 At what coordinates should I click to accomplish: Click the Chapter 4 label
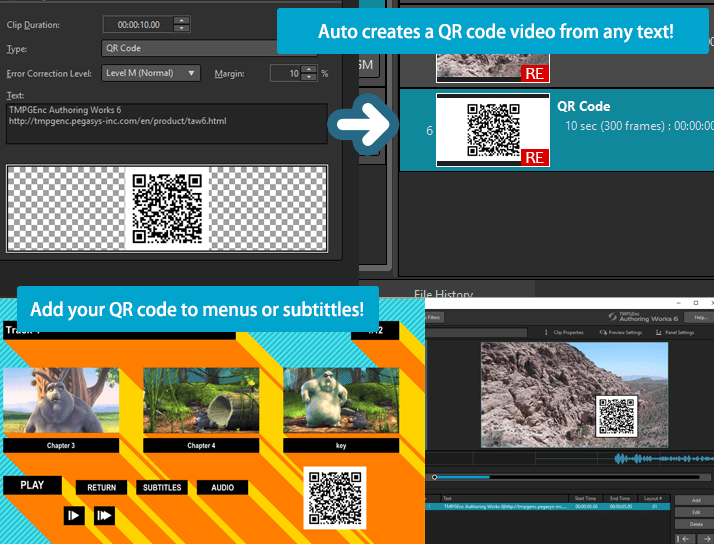[201, 446]
